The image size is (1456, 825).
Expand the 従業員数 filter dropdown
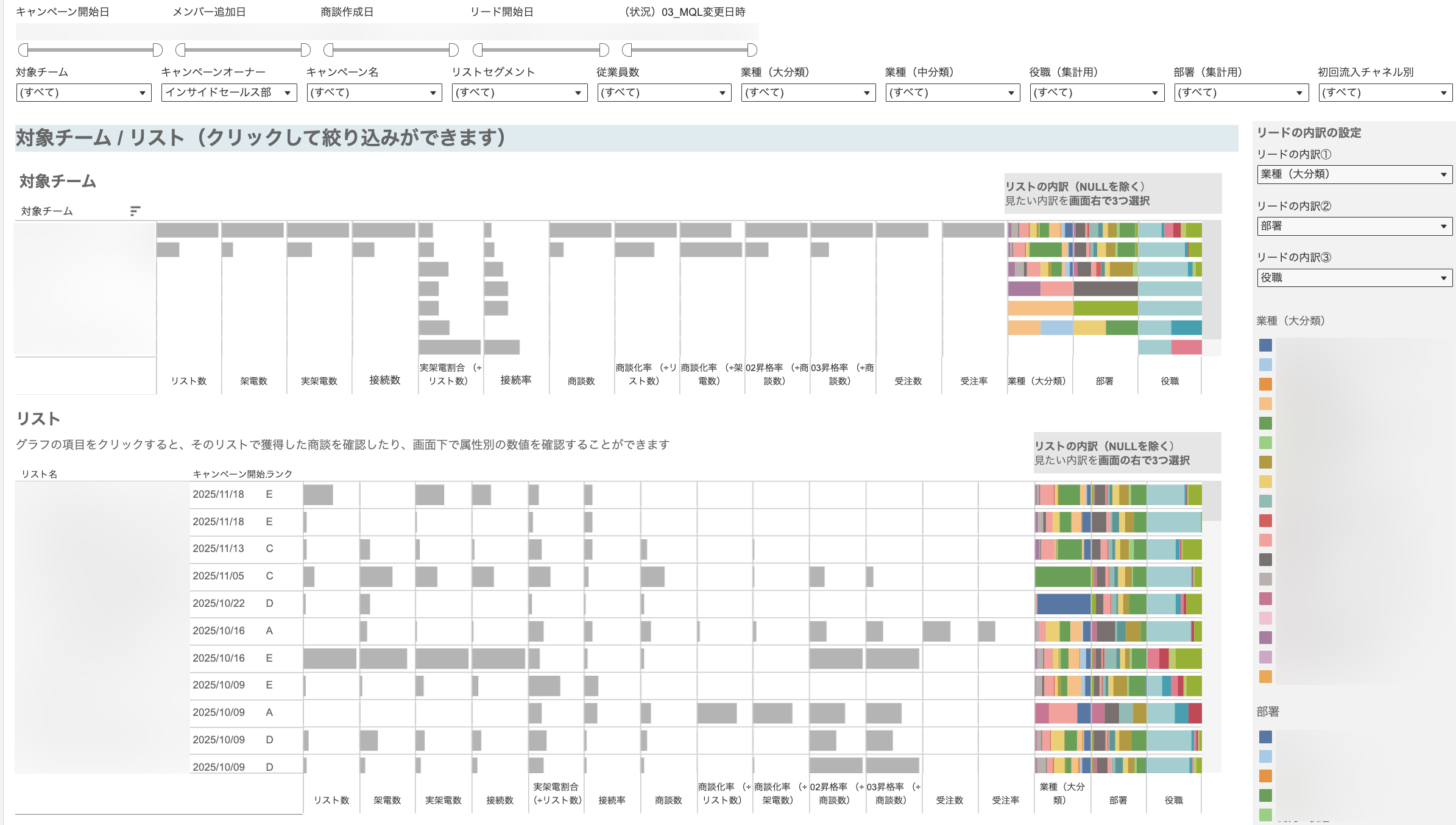(x=663, y=93)
